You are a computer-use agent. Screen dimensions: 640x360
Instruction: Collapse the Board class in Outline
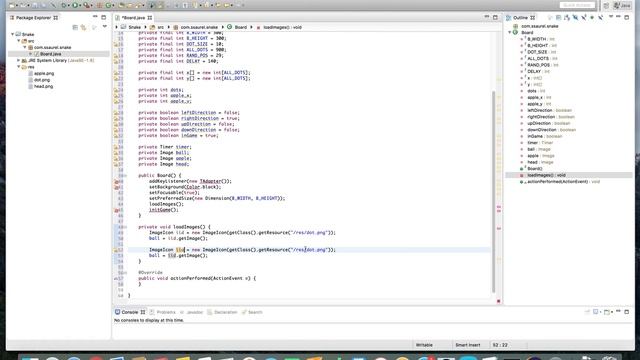click(x=510, y=32)
